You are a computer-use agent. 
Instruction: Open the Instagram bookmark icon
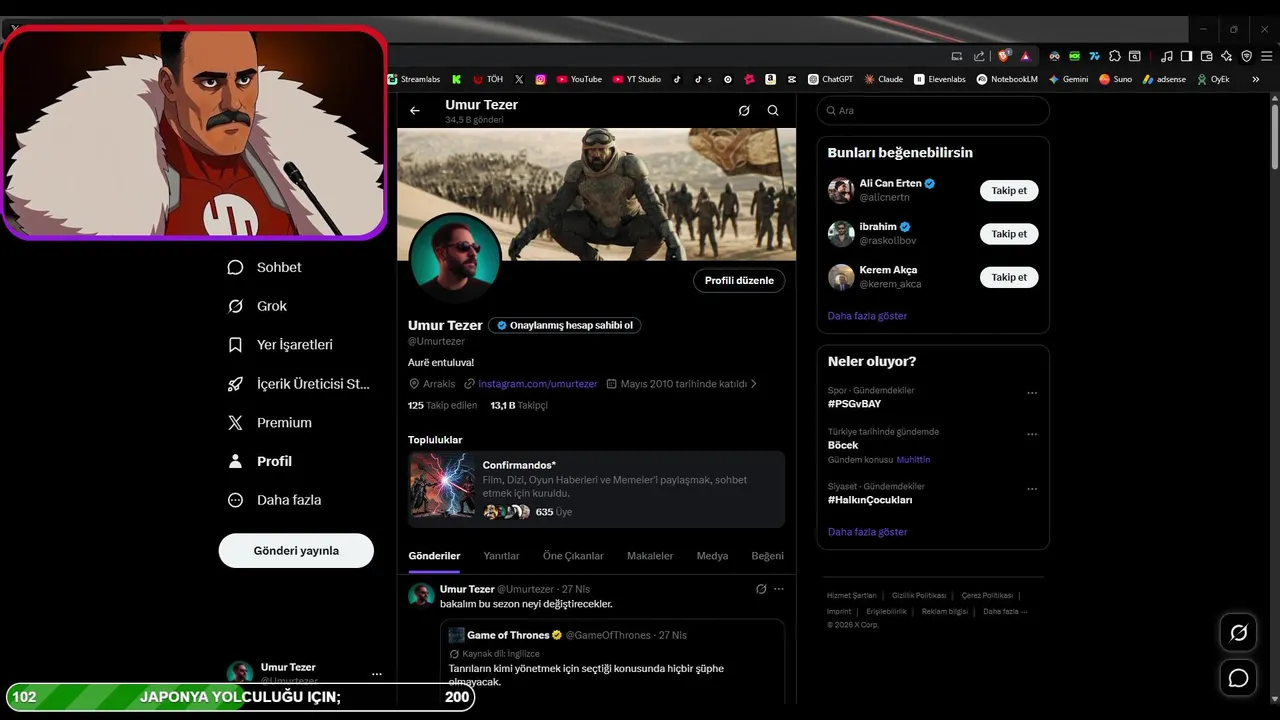pyautogui.click(x=541, y=79)
